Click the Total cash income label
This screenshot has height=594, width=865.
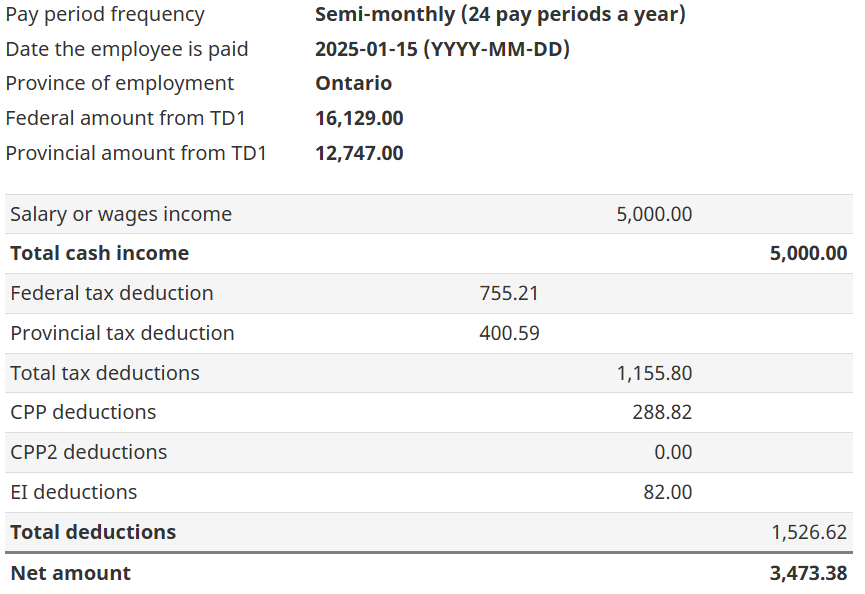click(99, 253)
